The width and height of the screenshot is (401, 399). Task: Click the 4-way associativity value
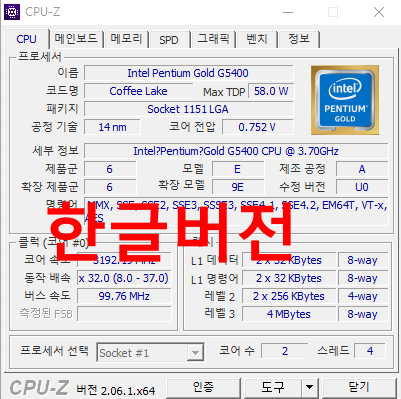(363, 296)
